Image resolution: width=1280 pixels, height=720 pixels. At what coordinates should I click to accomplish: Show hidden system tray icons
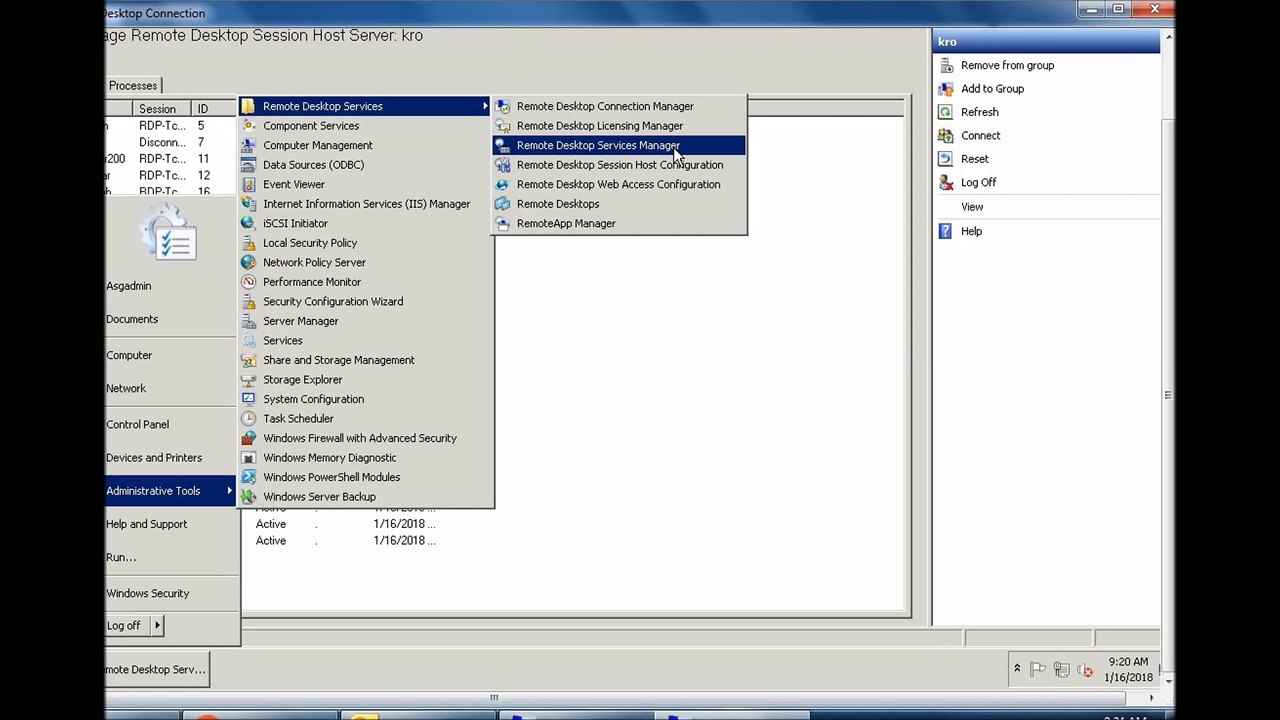click(x=1017, y=669)
